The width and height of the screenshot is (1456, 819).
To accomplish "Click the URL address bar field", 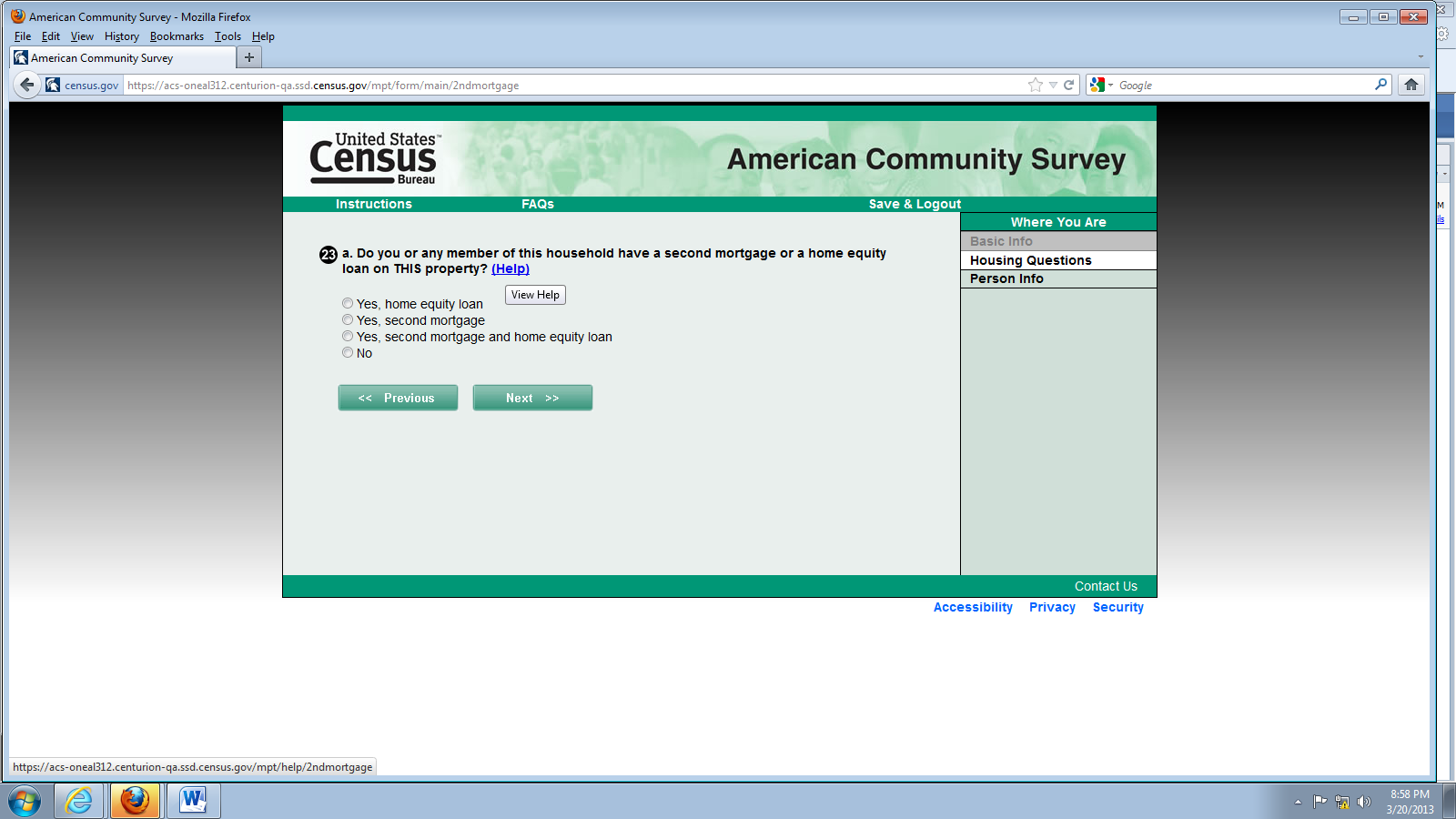I will (x=575, y=85).
